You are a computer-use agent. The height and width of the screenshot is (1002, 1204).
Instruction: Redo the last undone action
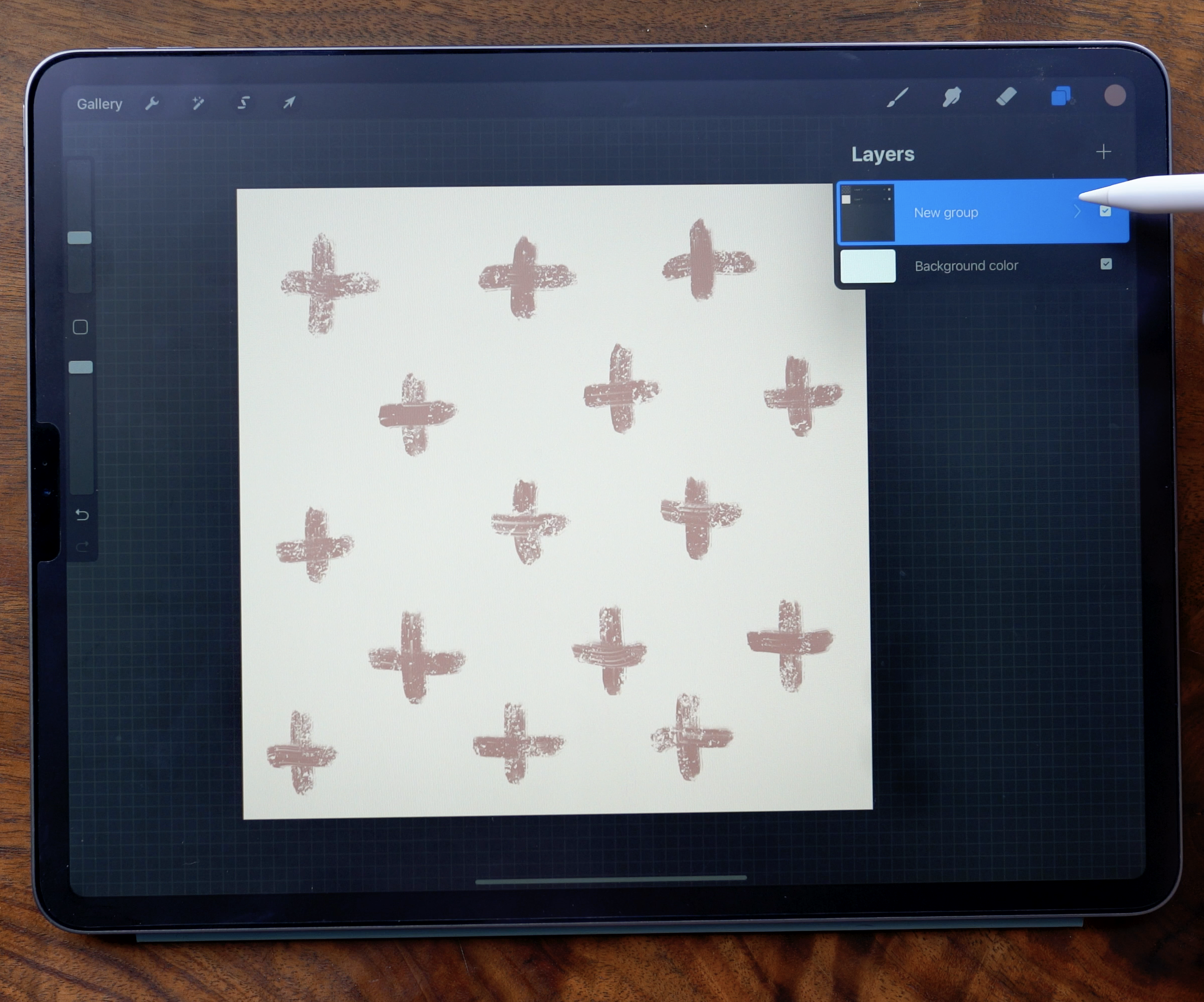pyautogui.click(x=83, y=546)
